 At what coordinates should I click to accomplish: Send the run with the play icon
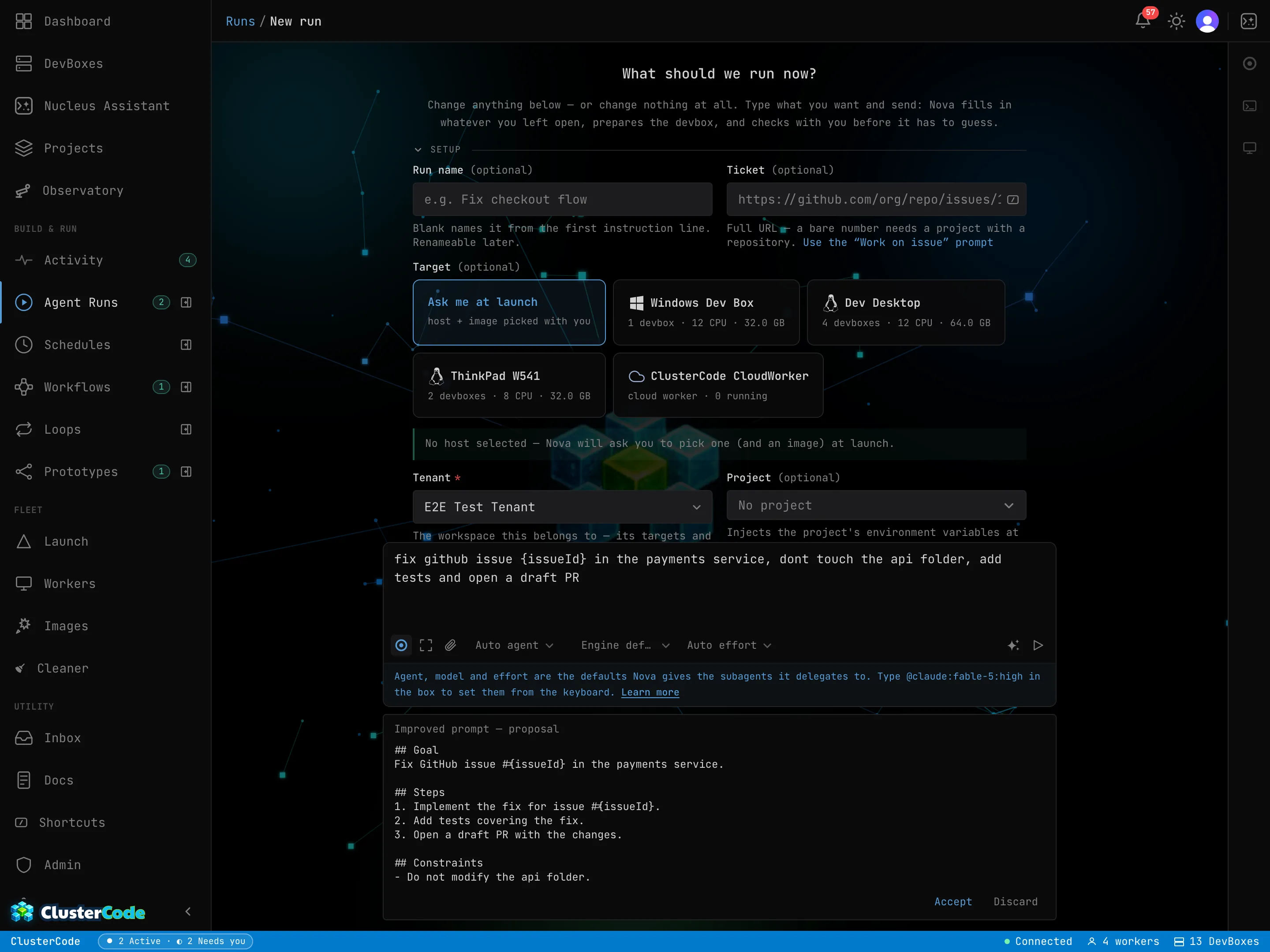(1038, 645)
